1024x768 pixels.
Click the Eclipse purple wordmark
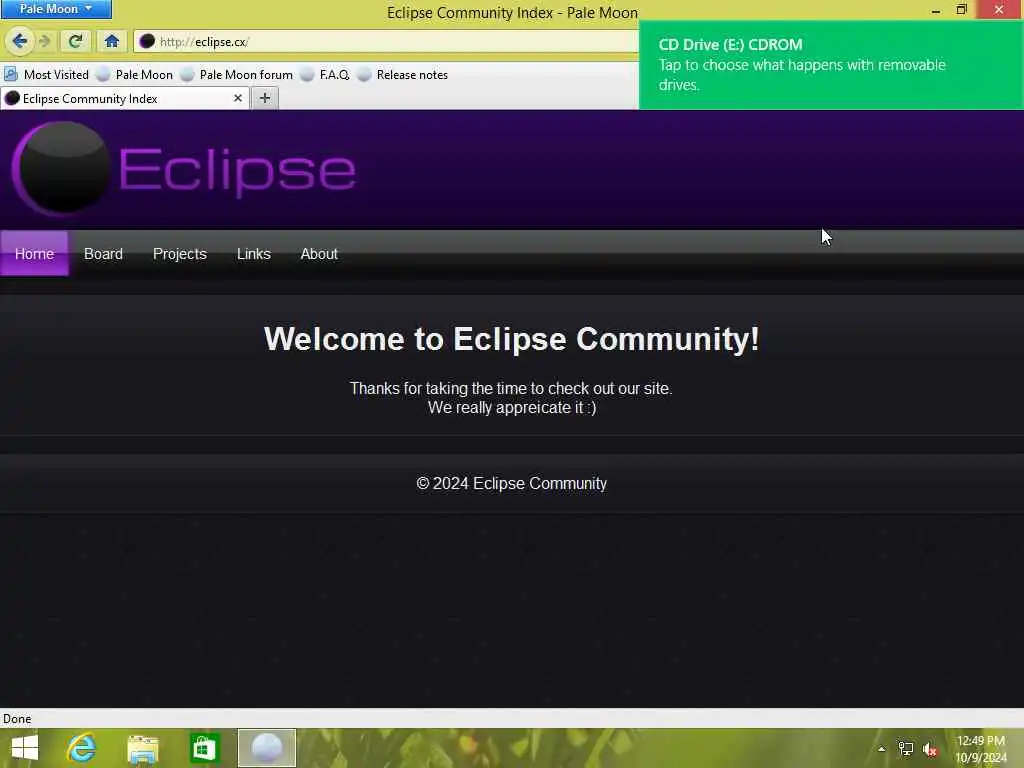click(x=237, y=170)
